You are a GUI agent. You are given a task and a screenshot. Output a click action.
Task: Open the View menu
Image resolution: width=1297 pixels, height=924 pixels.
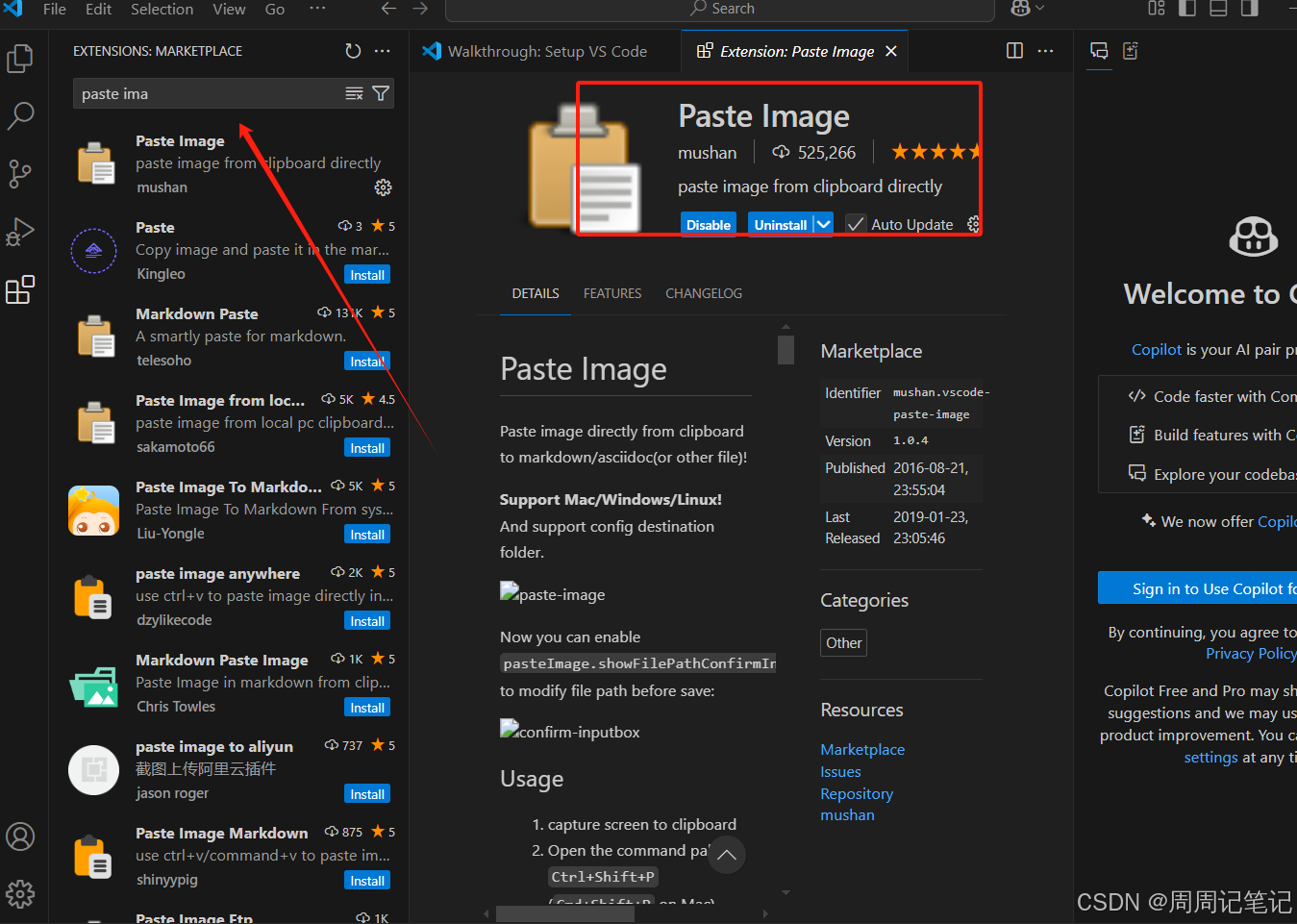click(229, 9)
